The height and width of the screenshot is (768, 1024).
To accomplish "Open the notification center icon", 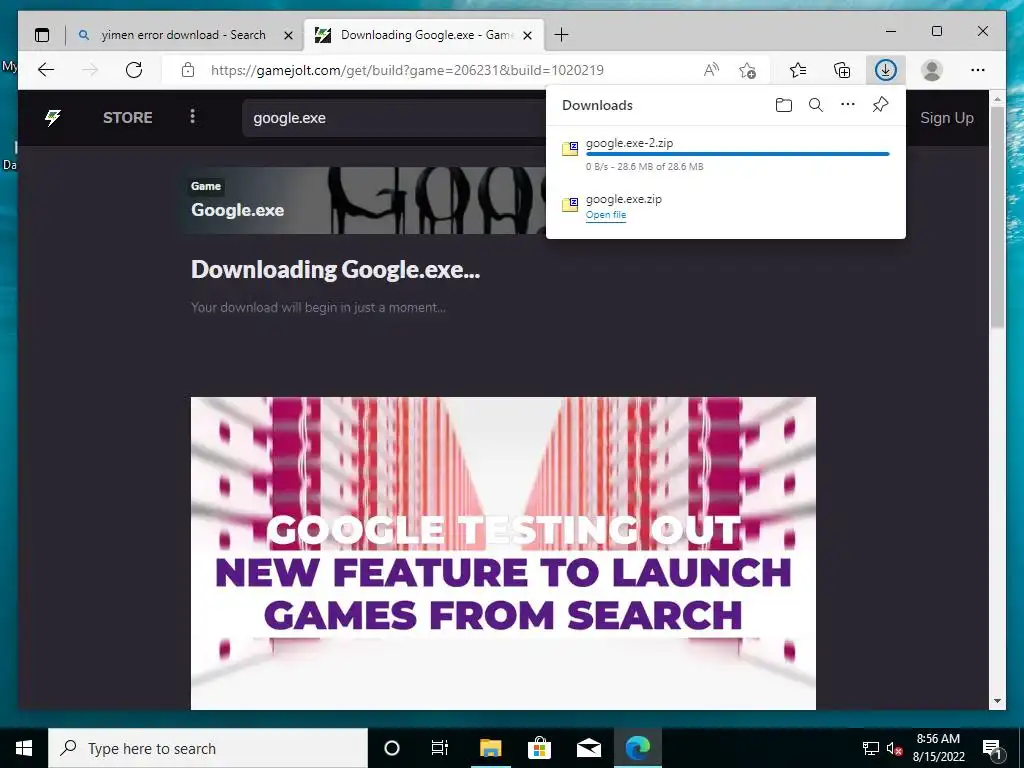I will pos(992,748).
